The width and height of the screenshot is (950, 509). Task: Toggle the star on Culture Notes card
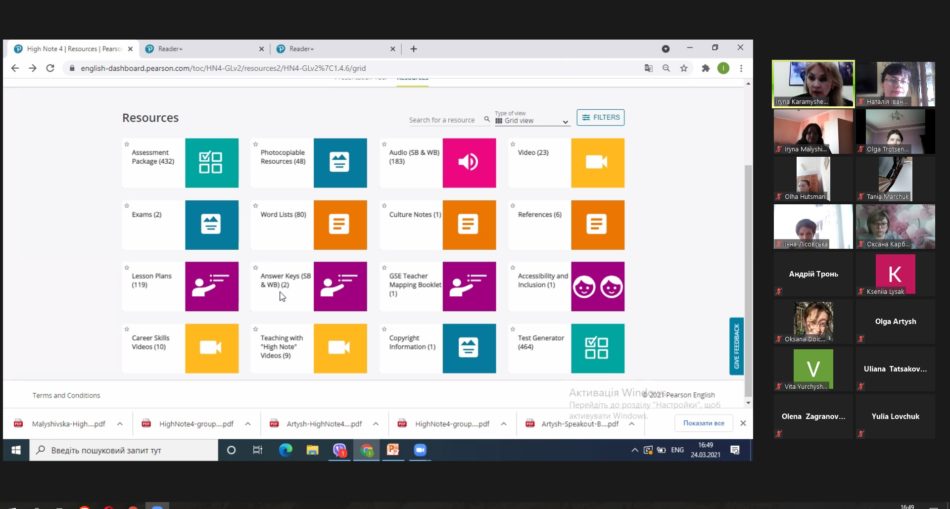384,206
